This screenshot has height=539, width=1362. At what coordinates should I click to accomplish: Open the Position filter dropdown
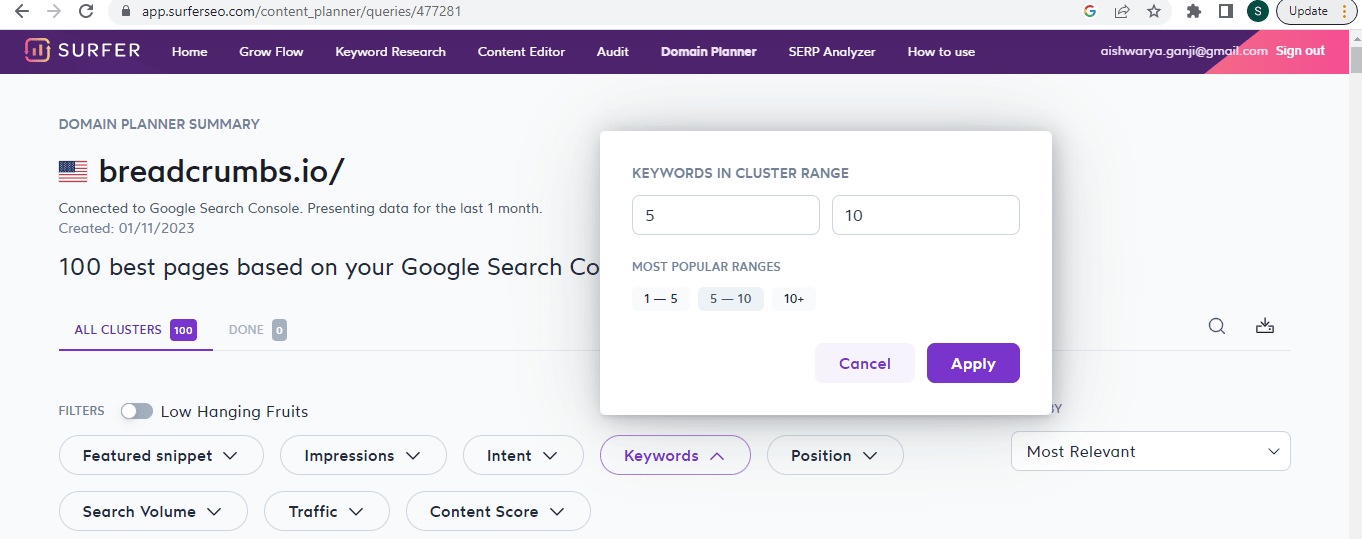click(x=835, y=455)
